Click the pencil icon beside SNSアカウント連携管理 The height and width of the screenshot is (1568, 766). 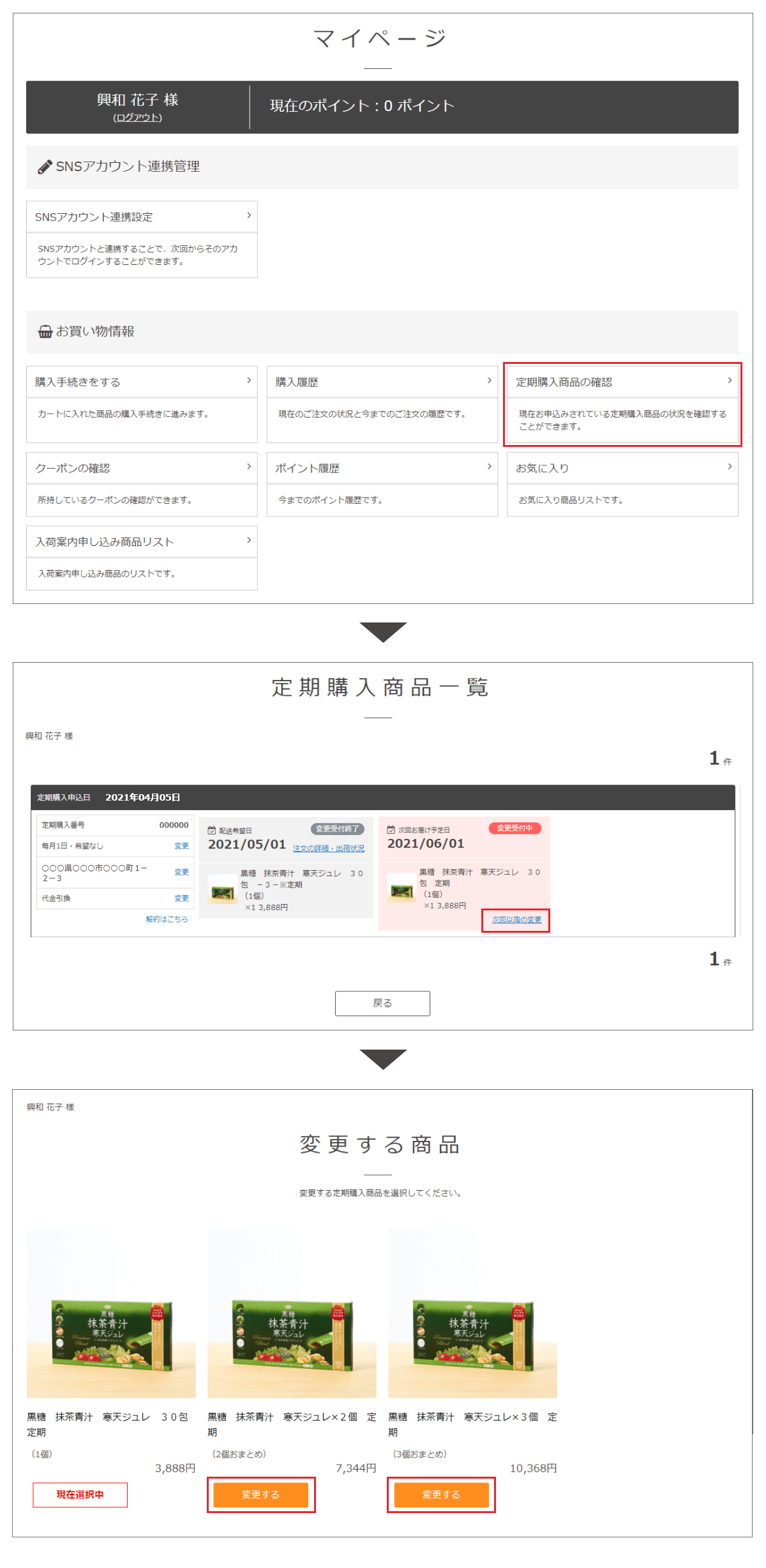pyautogui.click(x=45, y=167)
